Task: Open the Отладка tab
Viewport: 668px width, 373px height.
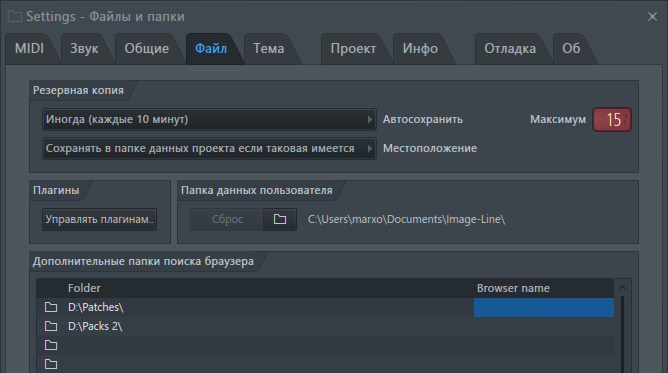Action: pyautogui.click(x=510, y=49)
